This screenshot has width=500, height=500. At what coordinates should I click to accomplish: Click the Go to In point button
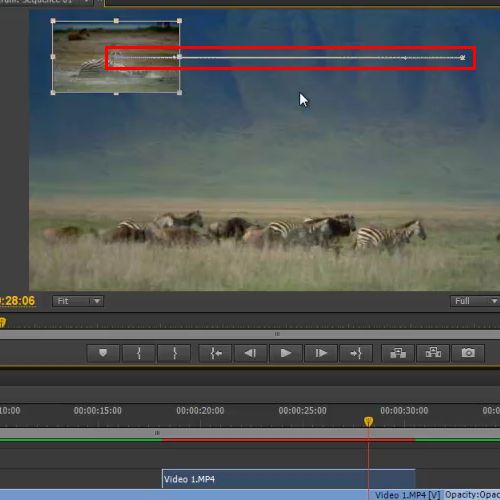click(216, 353)
